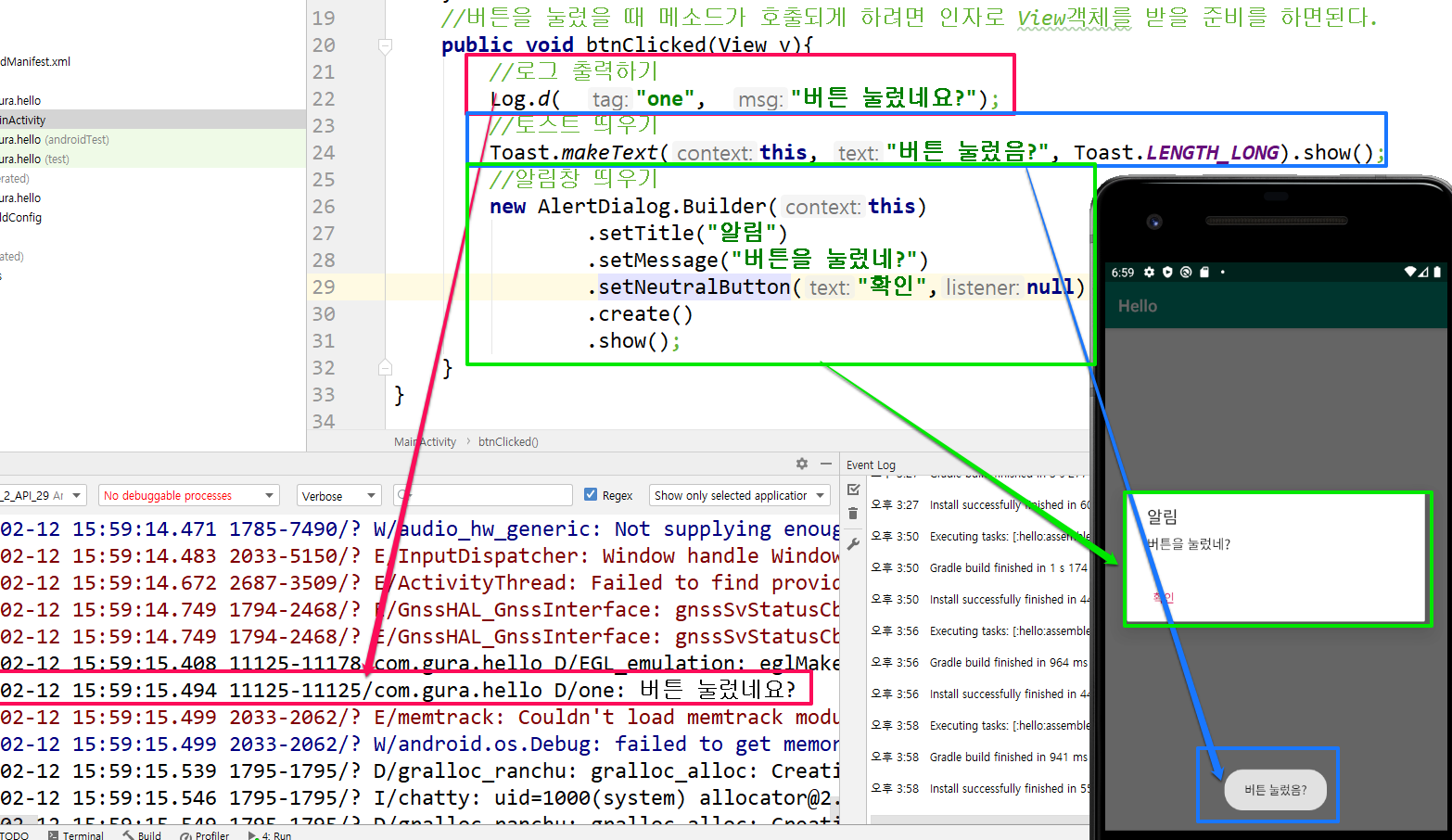Click the Event Log panel title
Screen dimensions: 1452x840
coord(871,465)
